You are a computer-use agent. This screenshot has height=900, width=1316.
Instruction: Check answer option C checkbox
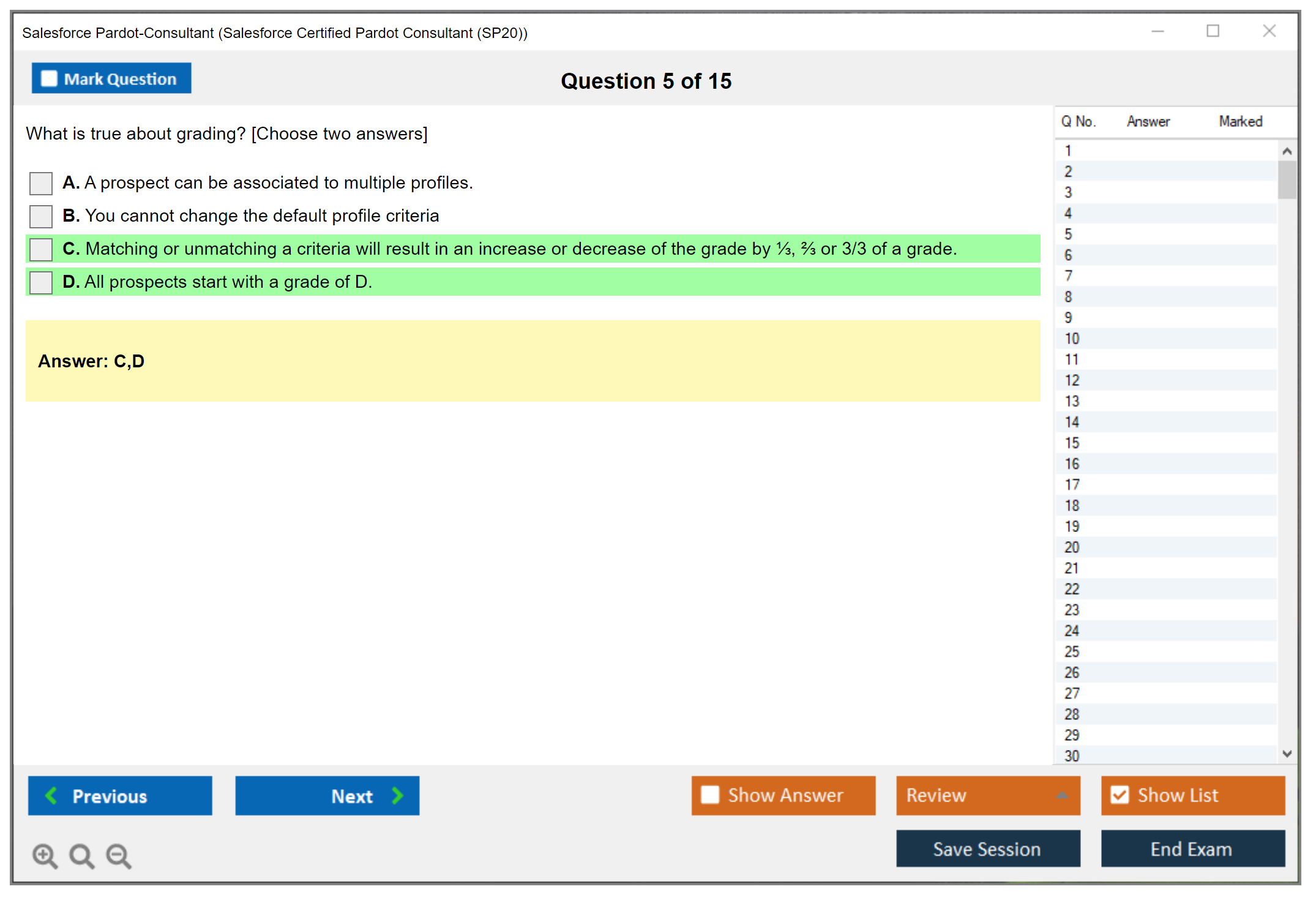tap(41, 249)
